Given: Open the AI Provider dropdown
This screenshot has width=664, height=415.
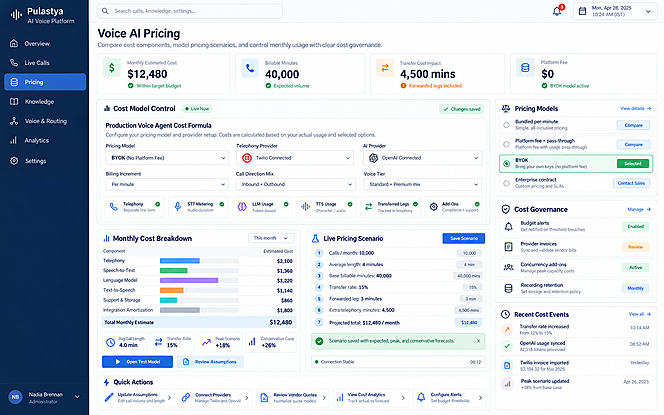Looking at the screenshot, I should click(x=423, y=158).
